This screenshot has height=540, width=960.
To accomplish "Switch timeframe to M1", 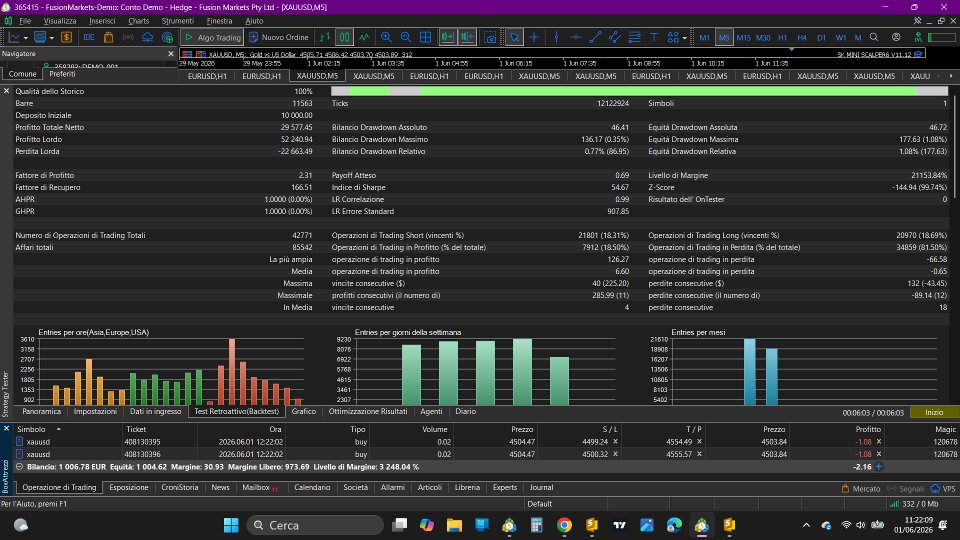I will [x=704, y=37].
